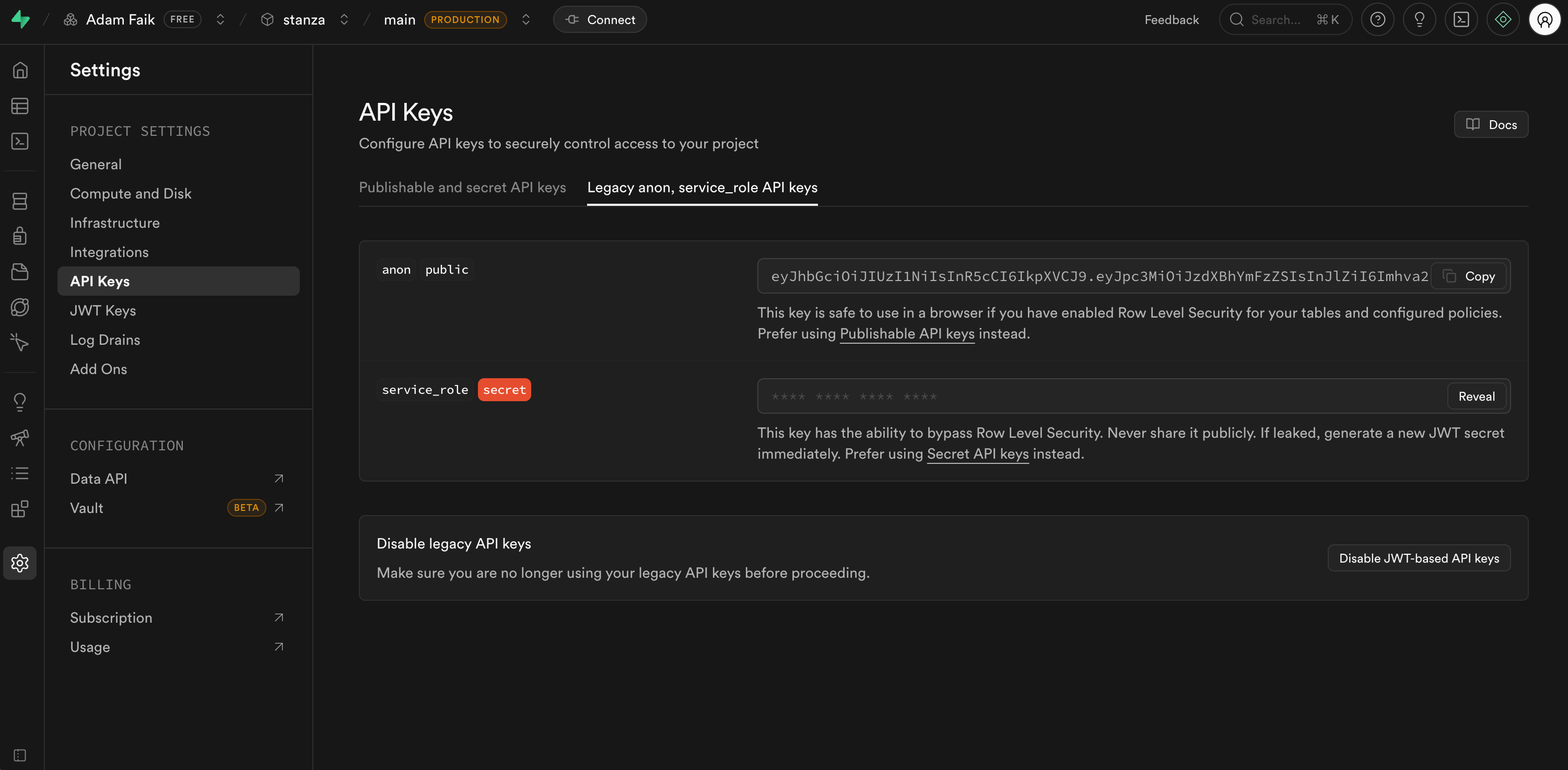This screenshot has height=770, width=1568.
Task: Reveal the service_role secret key
Action: (x=1476, y=396)
